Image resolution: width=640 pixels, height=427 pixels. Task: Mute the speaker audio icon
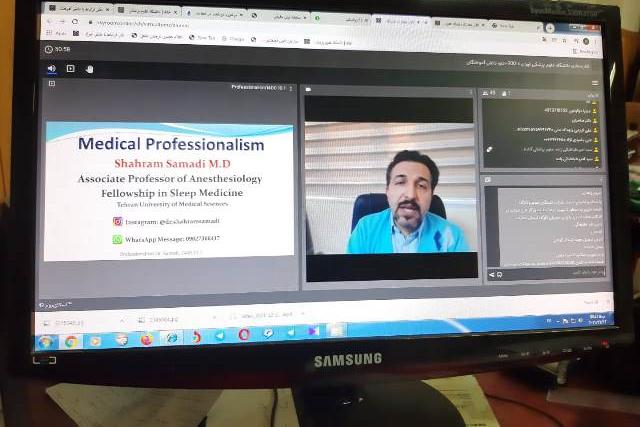coord(52,69)
